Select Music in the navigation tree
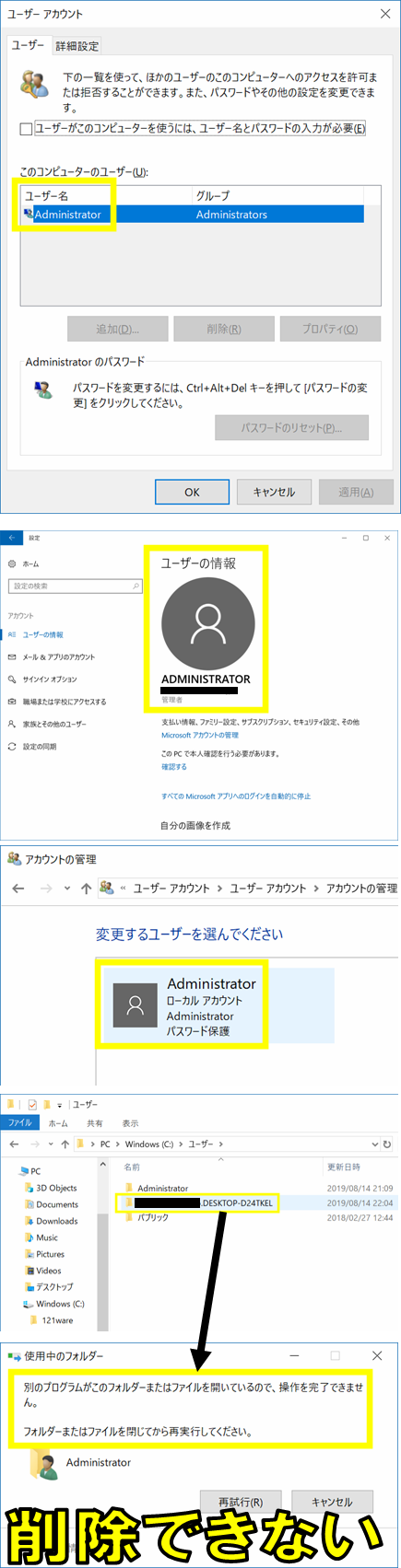This screenshot has height=1568, width=401. [47, 1237]
